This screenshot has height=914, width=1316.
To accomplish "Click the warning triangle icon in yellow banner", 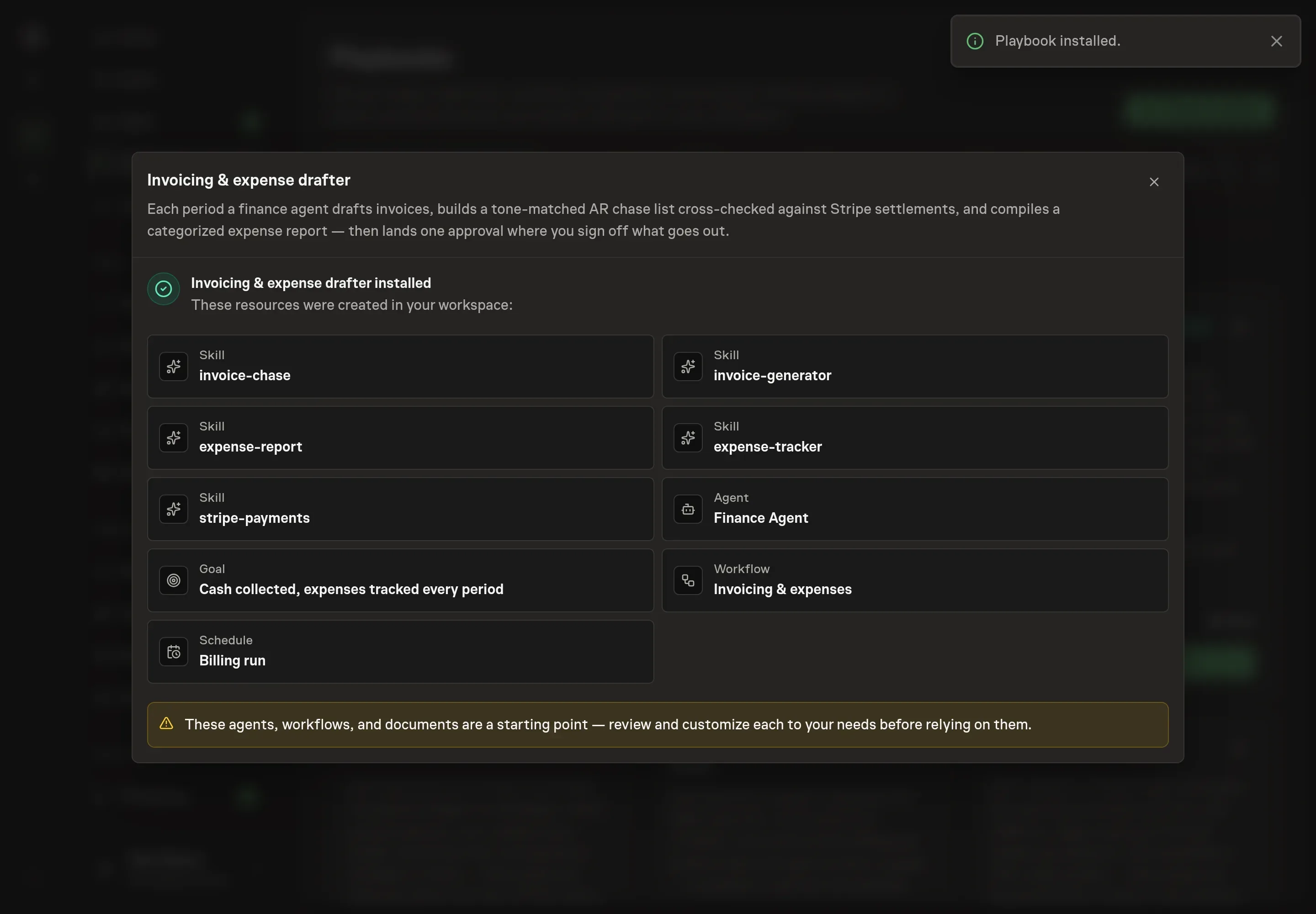I will click(x=166, y=723).
